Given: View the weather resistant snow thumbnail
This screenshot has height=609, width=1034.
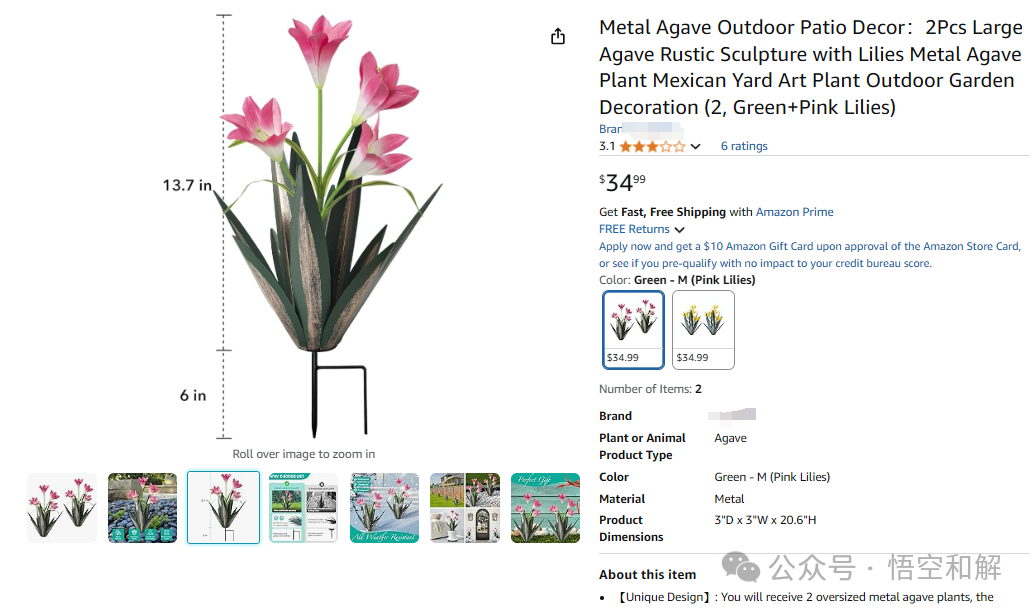Looking at the screenshot, I should (x=384, y=508).
